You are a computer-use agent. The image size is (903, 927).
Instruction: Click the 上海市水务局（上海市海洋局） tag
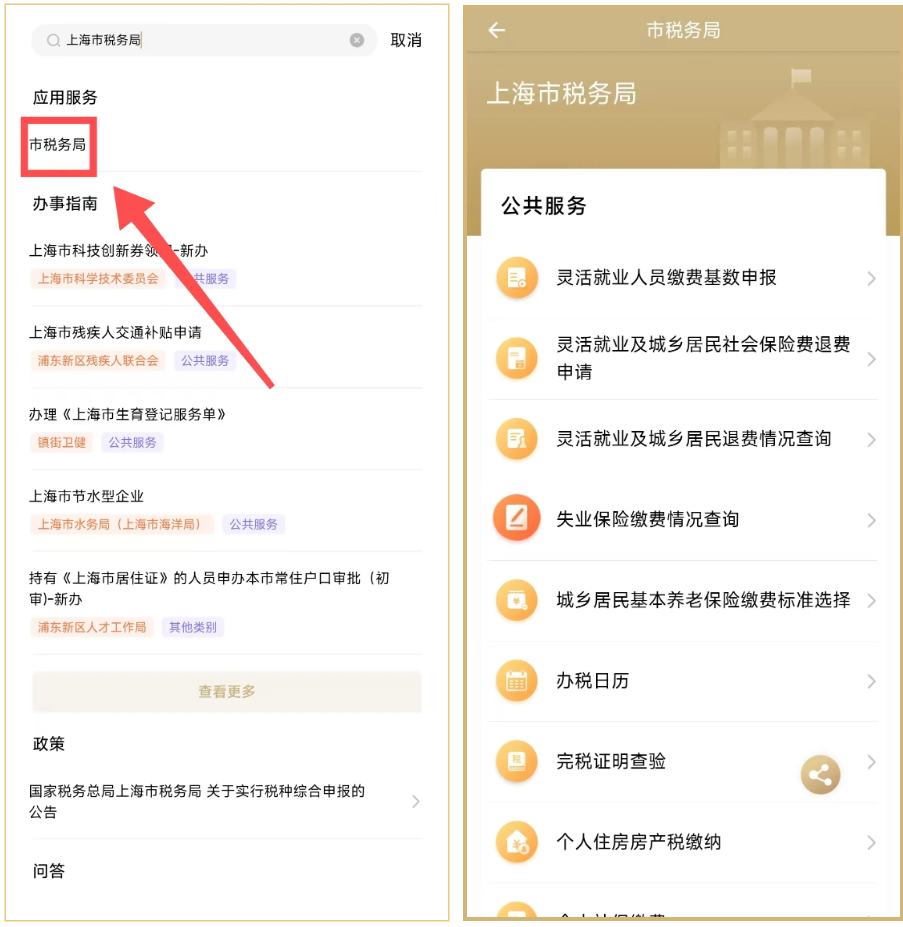122,524
